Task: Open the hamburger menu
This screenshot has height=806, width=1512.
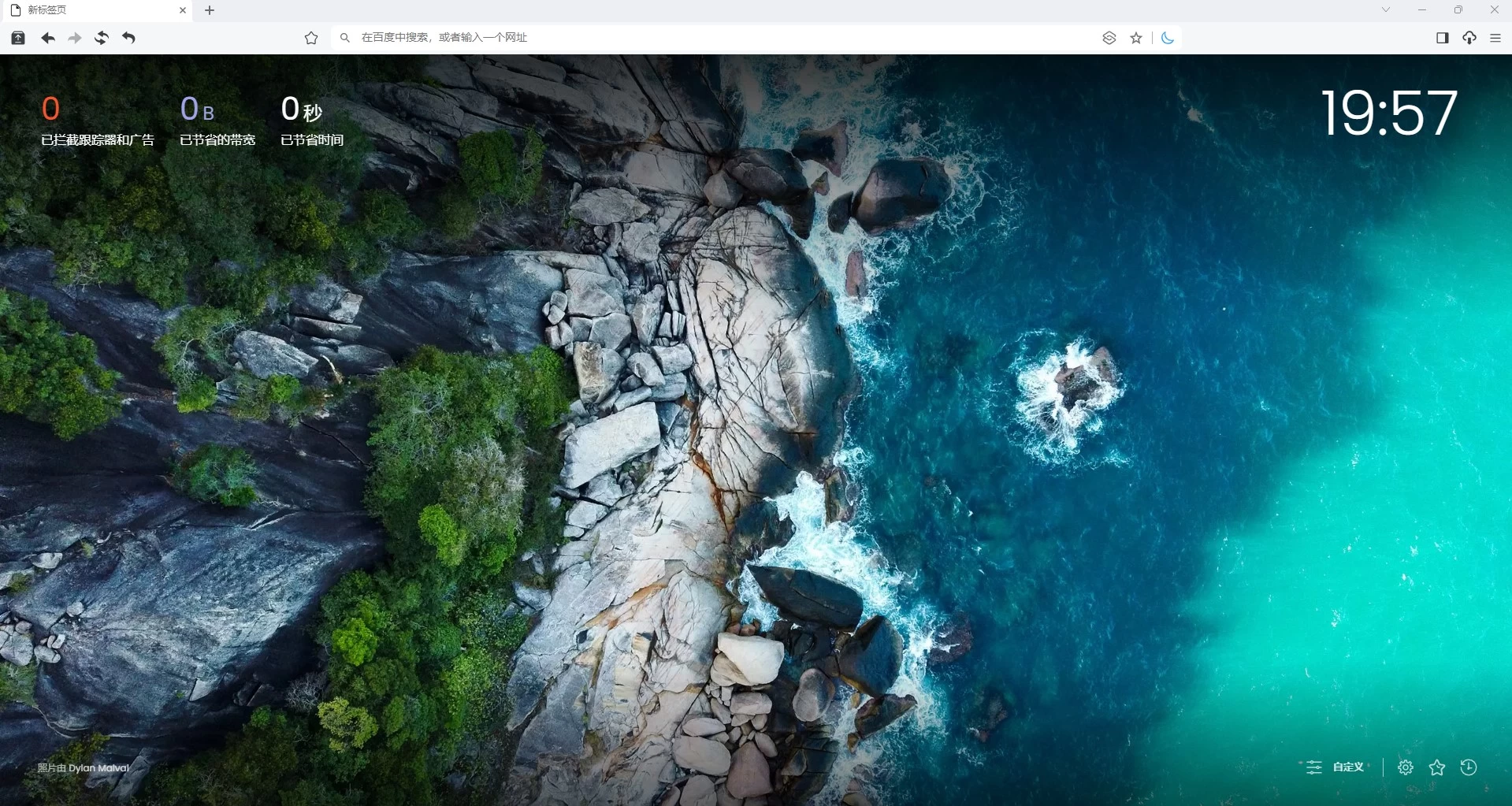Action: click(x=1495, y=37)
